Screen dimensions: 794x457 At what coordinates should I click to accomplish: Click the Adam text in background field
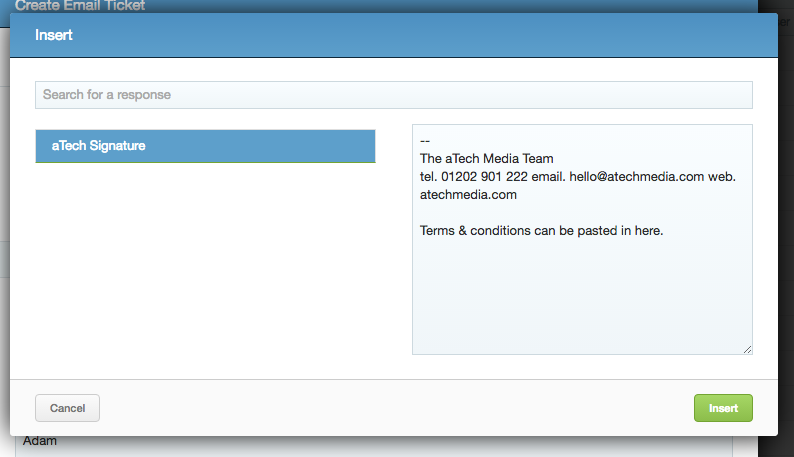point(39,441)
